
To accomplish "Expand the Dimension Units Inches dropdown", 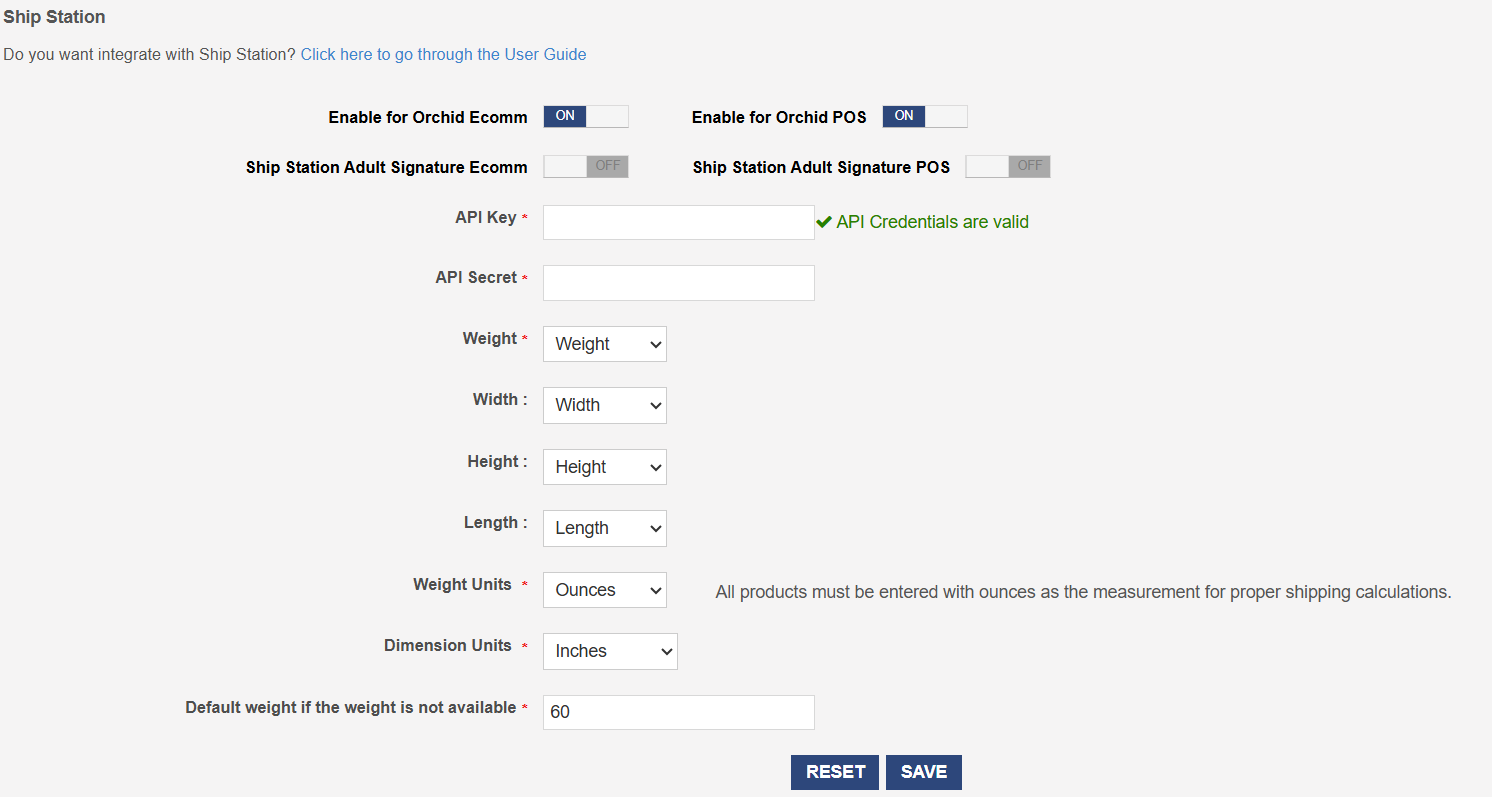I will tap(610, 651).
